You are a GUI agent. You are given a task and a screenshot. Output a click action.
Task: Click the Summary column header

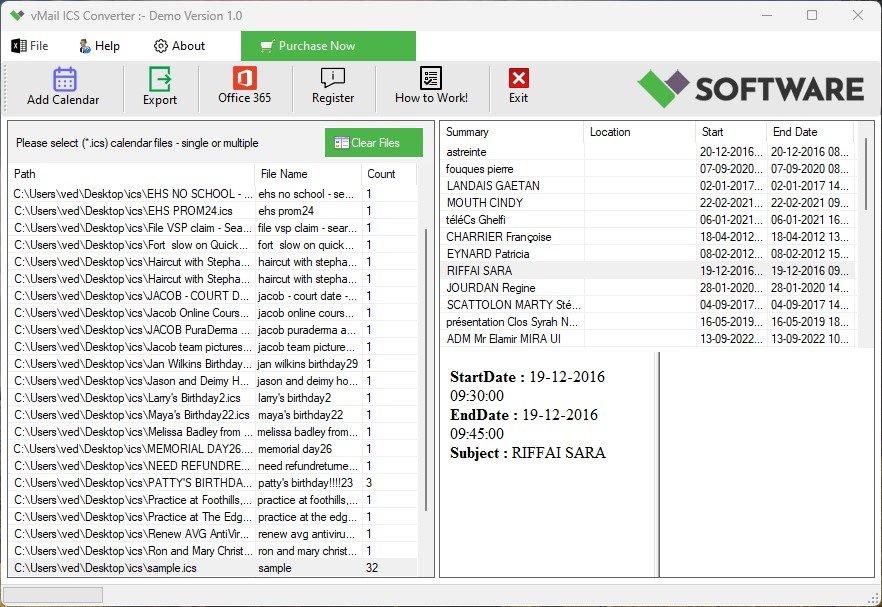tap(513, 132)
